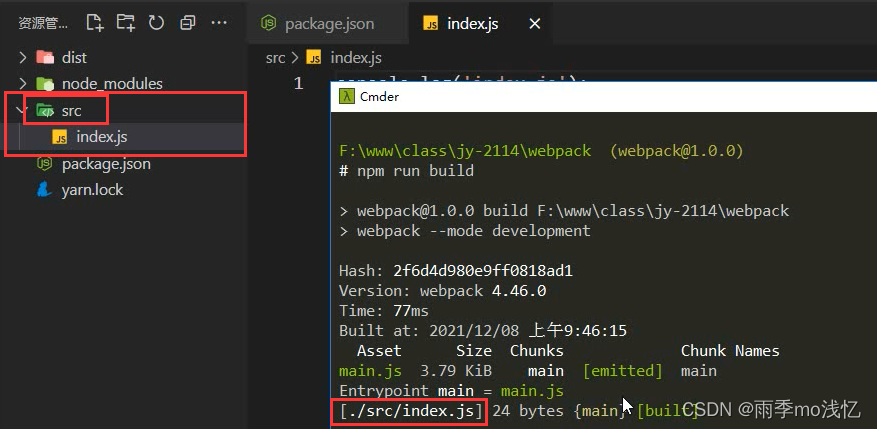Viewport: 877px width, 429px height.
Task: Click the 'Asset' column header
Action: pos(379,351)
